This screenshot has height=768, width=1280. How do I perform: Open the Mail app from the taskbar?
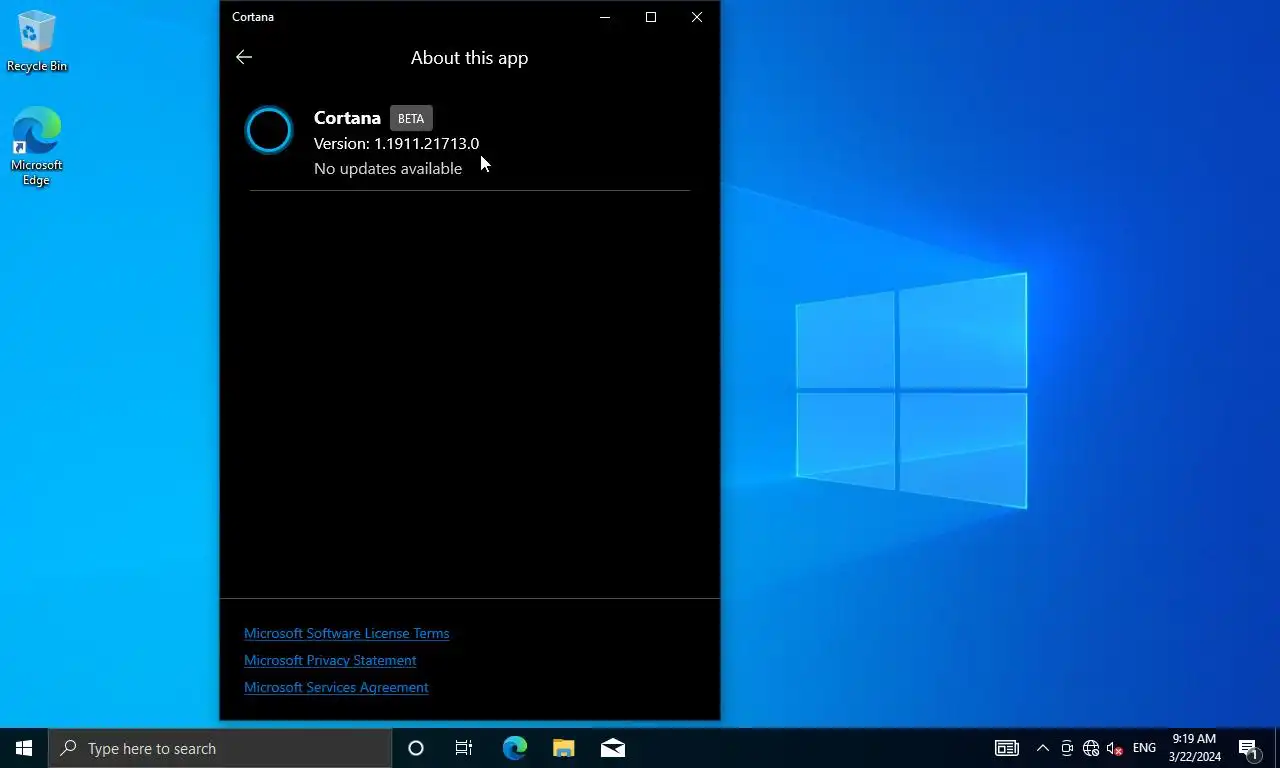click(613, 748)
